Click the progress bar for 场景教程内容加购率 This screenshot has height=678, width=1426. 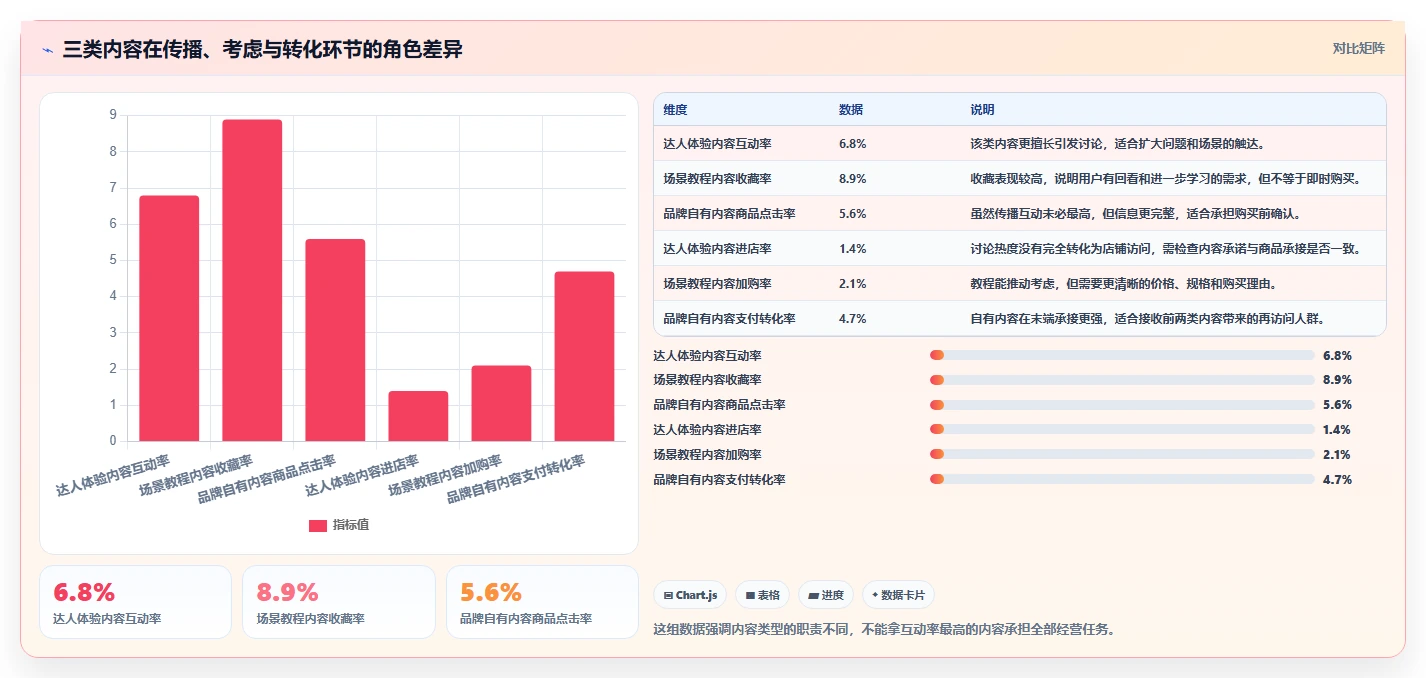[x=1122, y=455]
